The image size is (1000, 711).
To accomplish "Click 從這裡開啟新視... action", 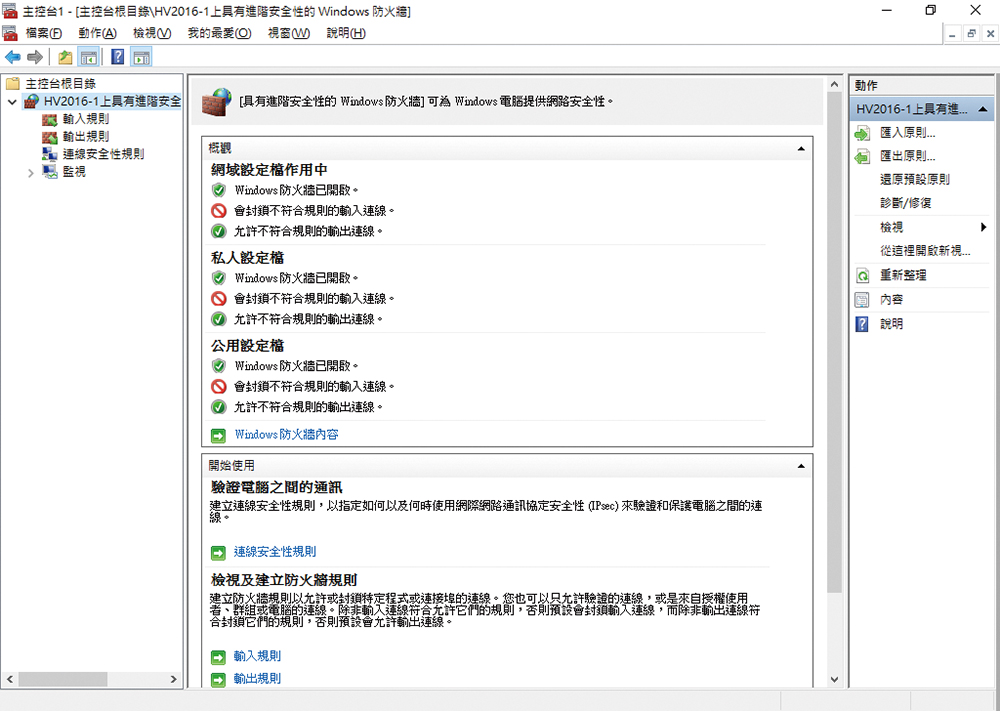I will coord(925,251).
